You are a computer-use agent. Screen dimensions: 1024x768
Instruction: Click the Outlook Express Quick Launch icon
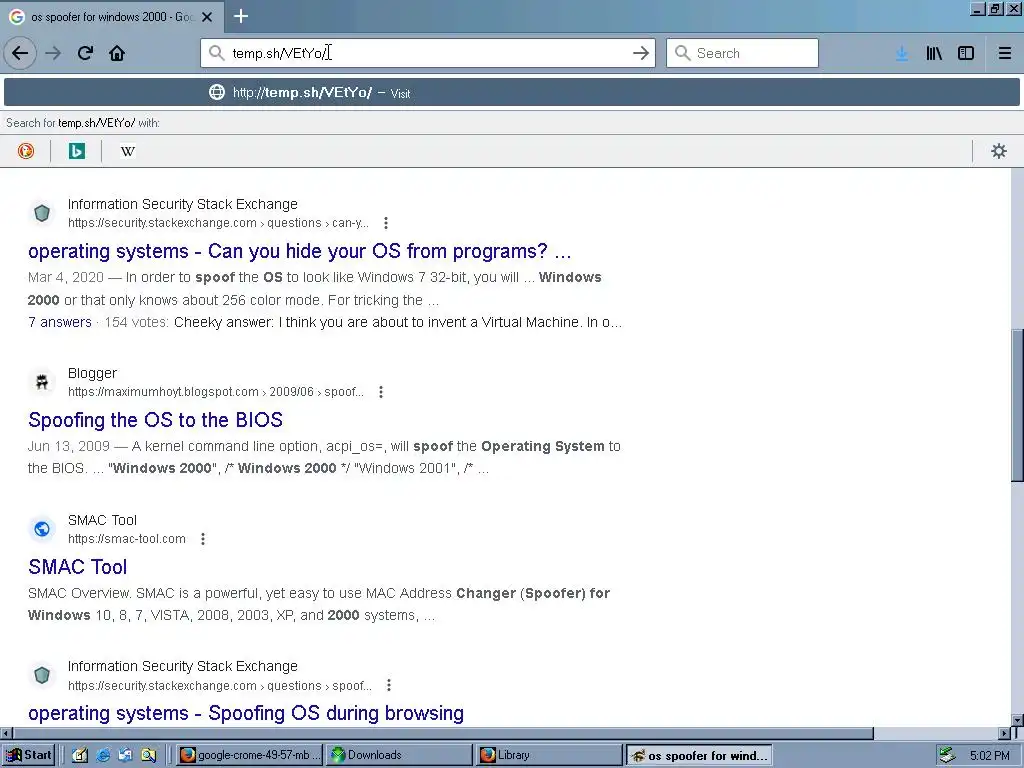click(x=125, y=755)
